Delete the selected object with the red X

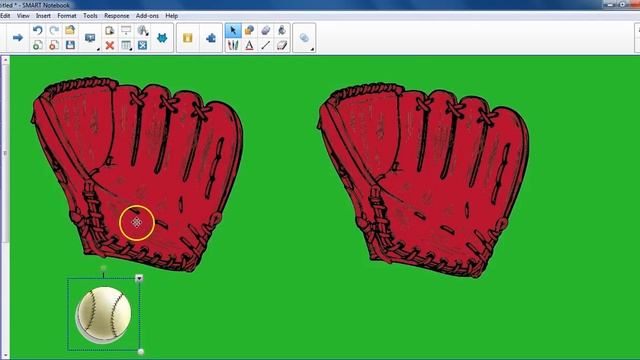point(109,45)
